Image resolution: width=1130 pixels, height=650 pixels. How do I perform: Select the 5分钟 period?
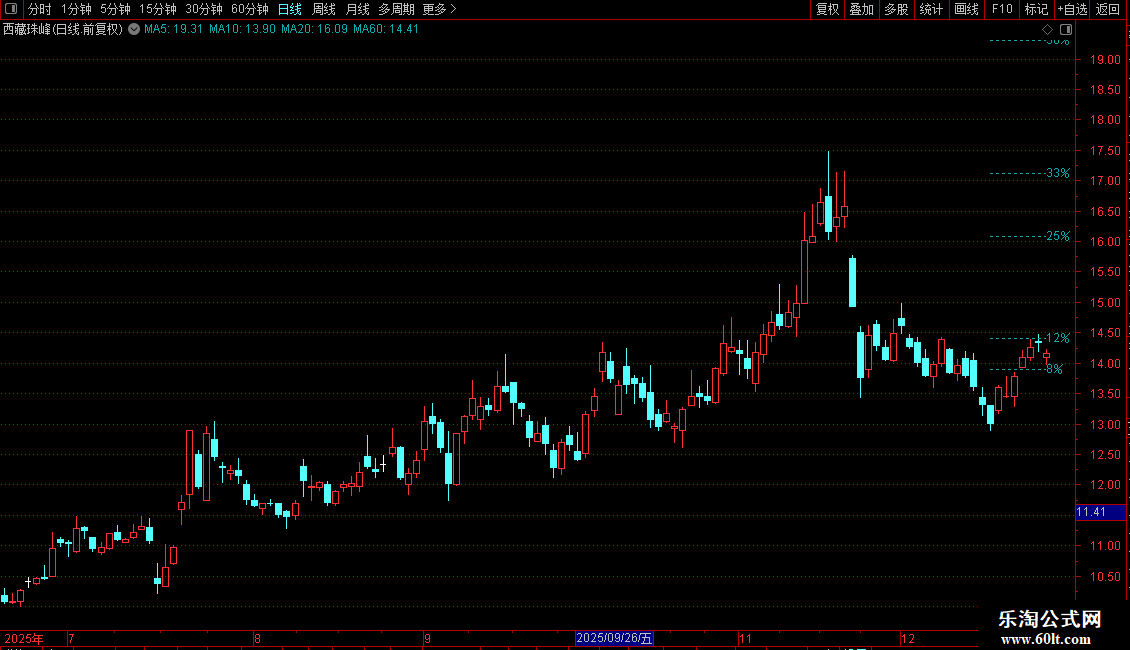tap(115, 9)
